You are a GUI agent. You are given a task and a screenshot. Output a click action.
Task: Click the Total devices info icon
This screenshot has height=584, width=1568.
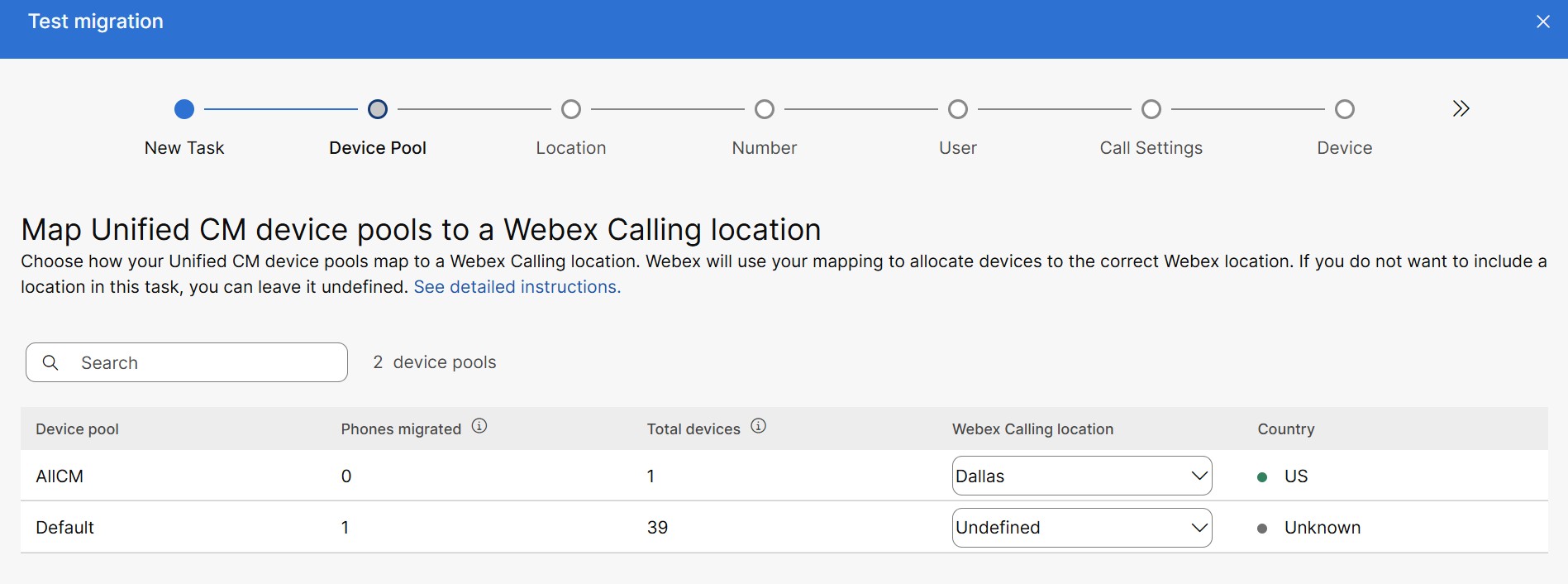point(758,426)
